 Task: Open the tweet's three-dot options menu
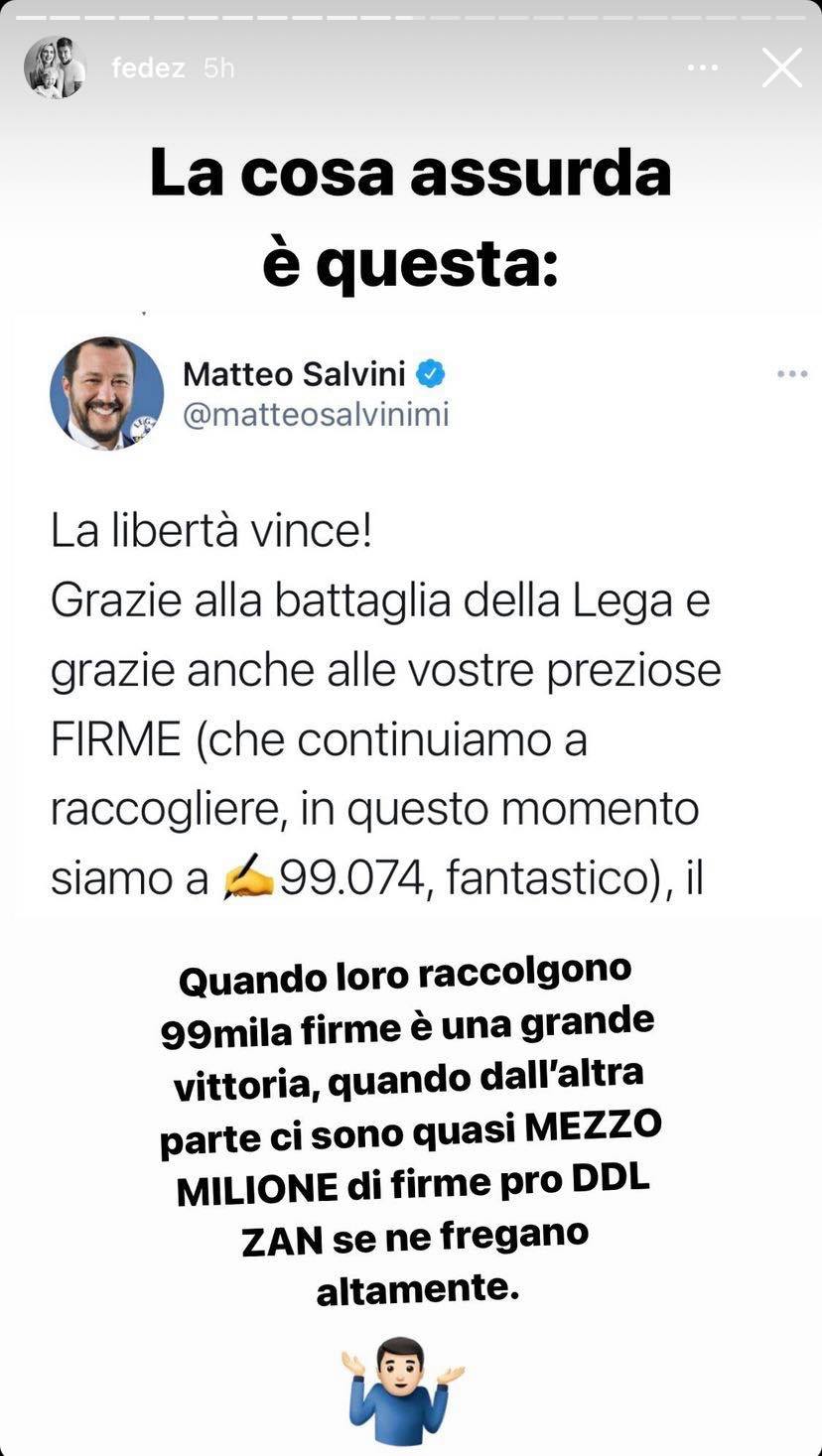tap(791, 374)
